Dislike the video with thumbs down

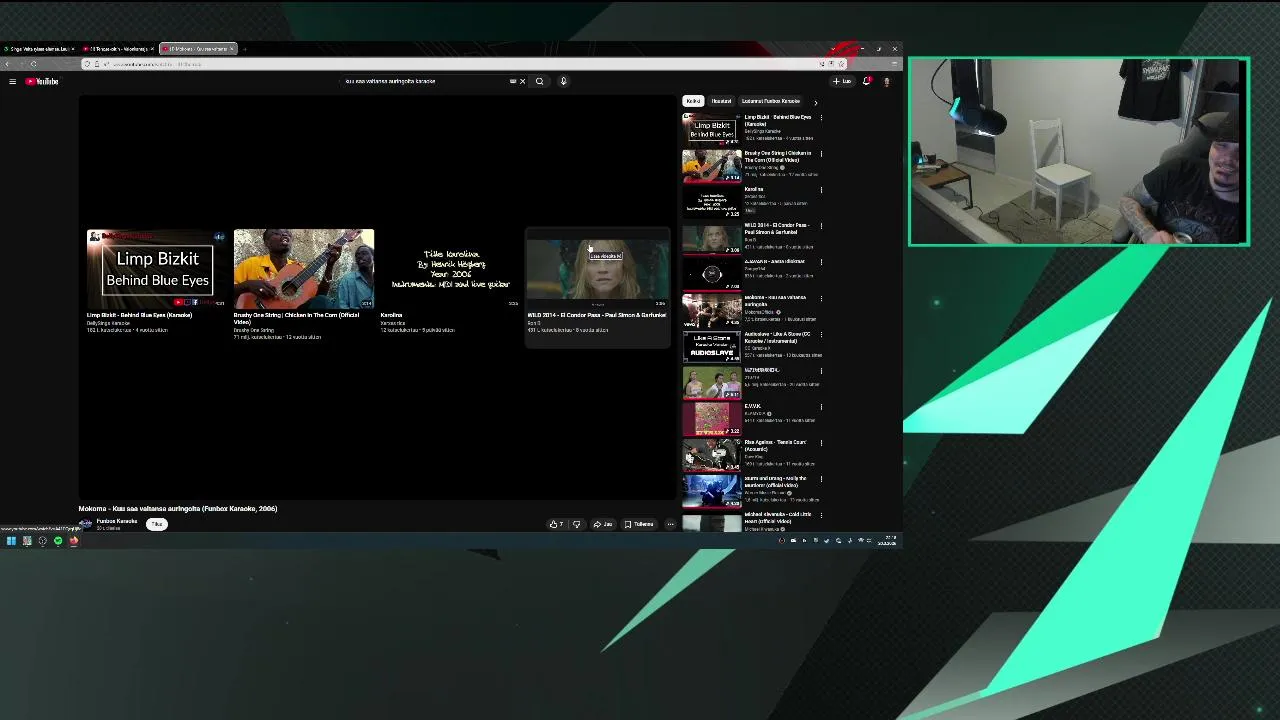click(576, 524)
